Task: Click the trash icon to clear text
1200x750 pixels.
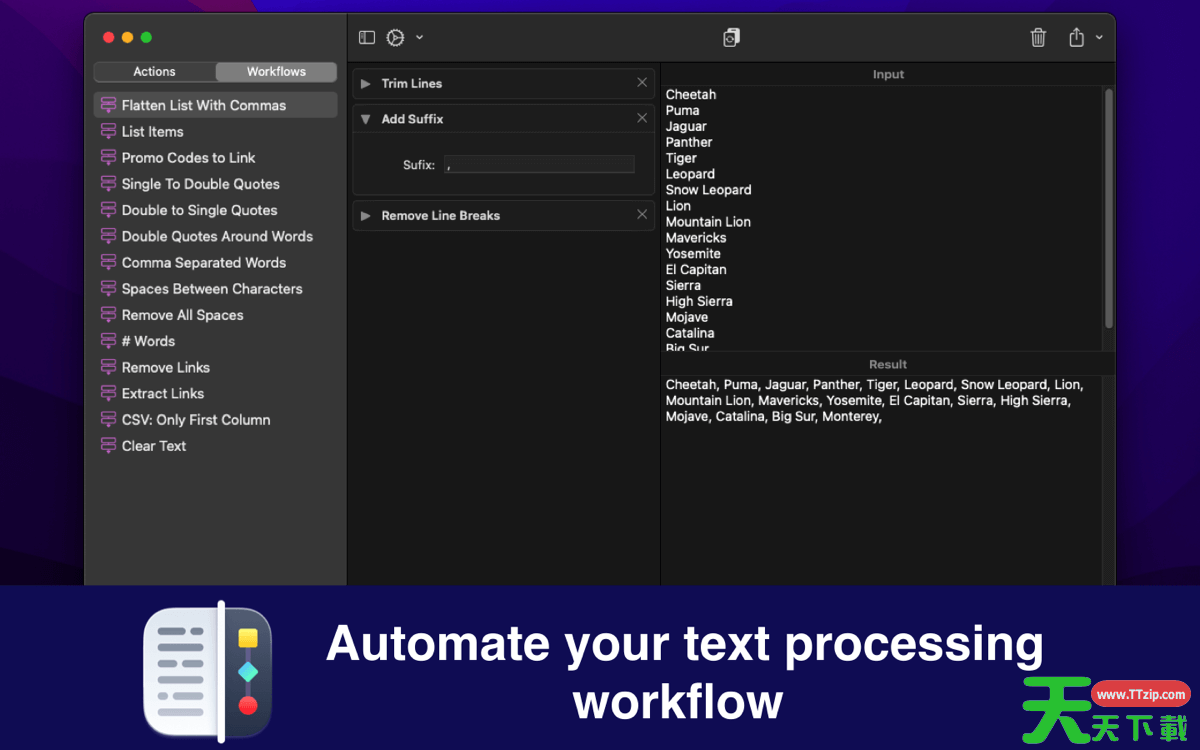Action: click(1038, 38)
